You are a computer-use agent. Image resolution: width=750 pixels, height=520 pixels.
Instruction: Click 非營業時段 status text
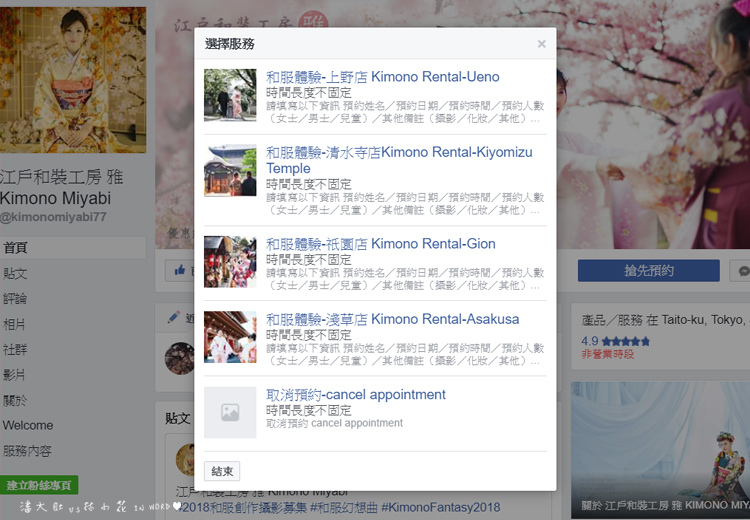click(x=607, y=354)
